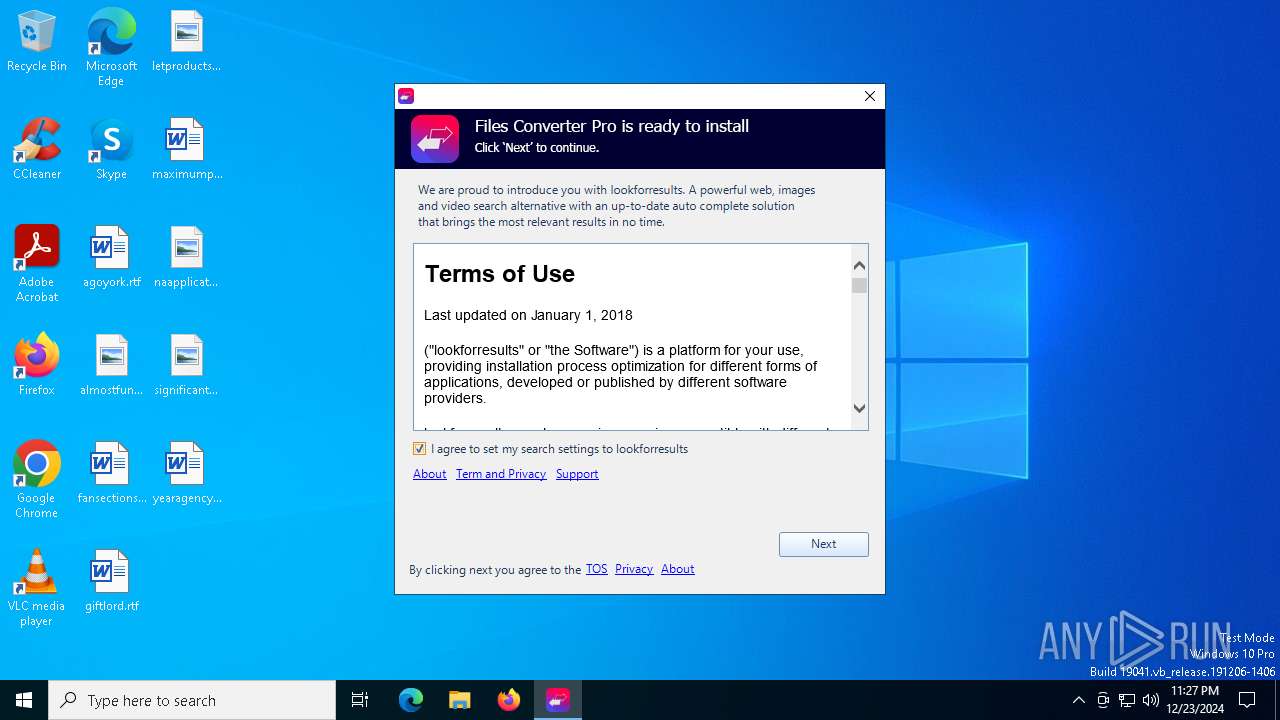Open Task View on the taskbar
Image resolution: width=1280 pixels, height=720 pixels.
click(x=360, y=700)
